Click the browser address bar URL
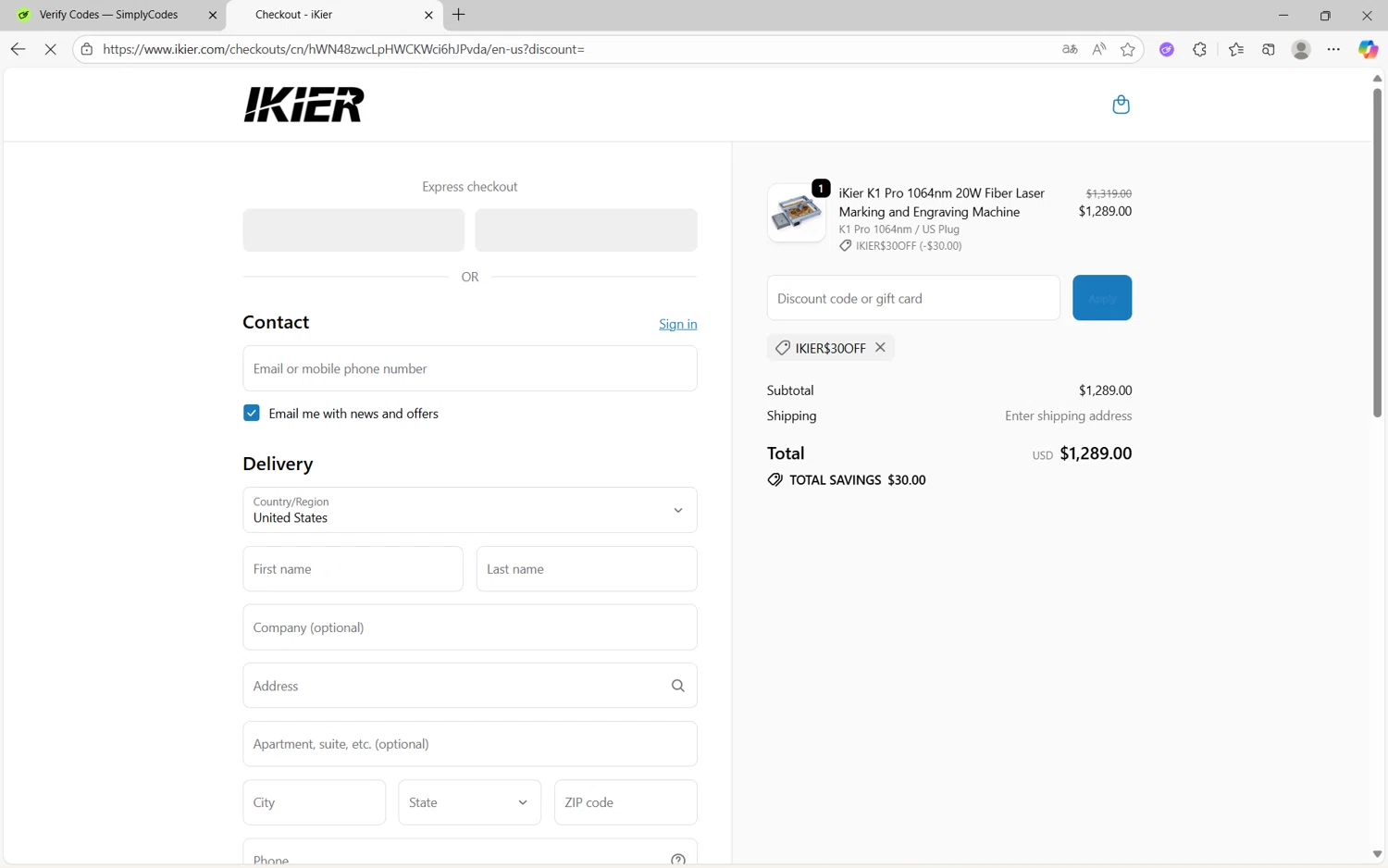 343,49
